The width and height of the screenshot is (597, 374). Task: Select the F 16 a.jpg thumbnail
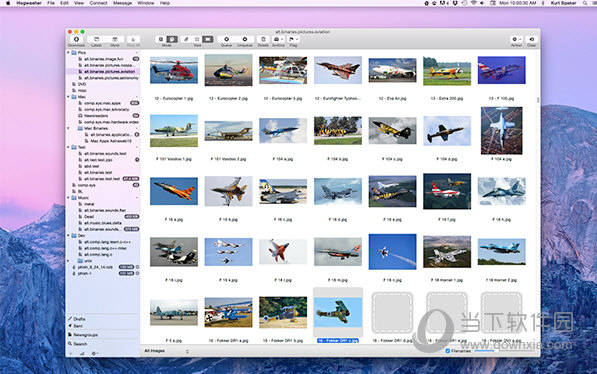click(174, 191)
